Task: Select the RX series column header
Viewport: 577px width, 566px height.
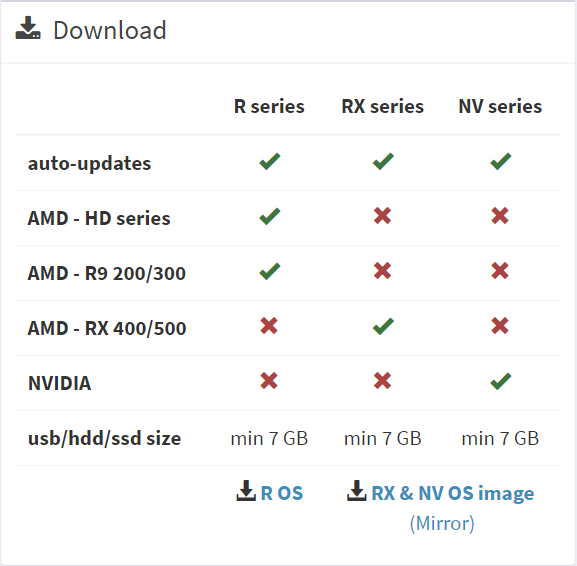Action: click(x=383, y=107)
